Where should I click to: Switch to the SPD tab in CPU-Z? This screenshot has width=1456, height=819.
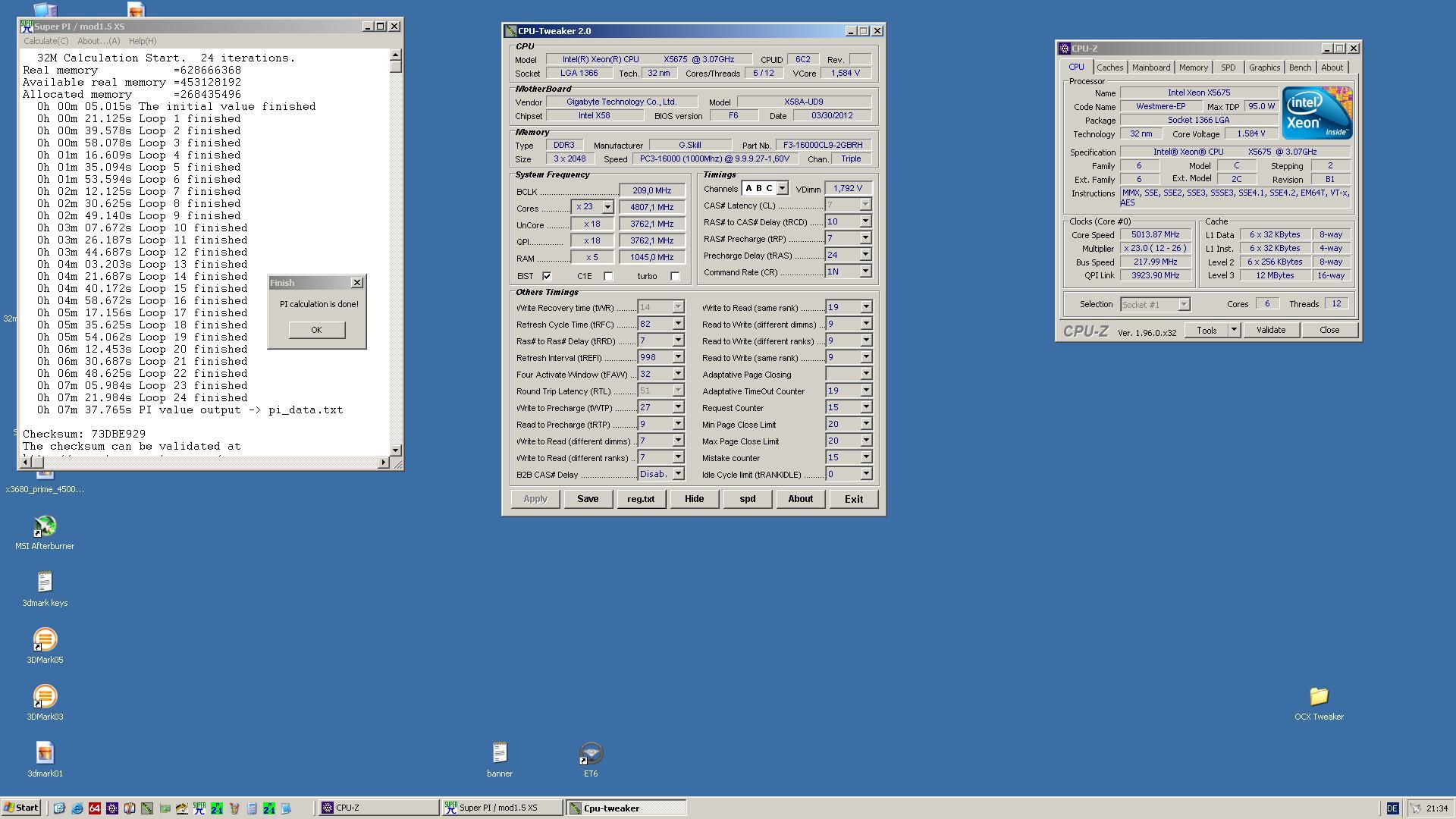[x=1228, y=67]
